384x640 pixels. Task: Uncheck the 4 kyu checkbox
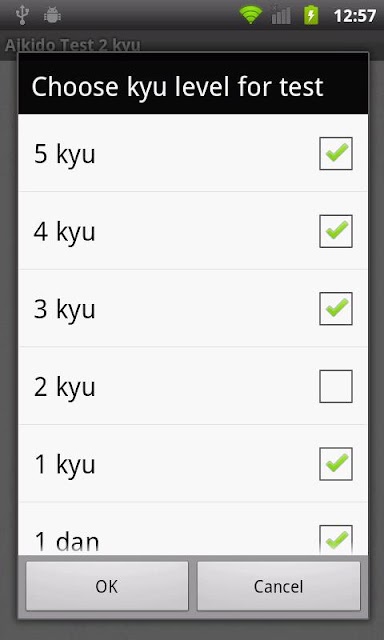click(x=336, y=231)
